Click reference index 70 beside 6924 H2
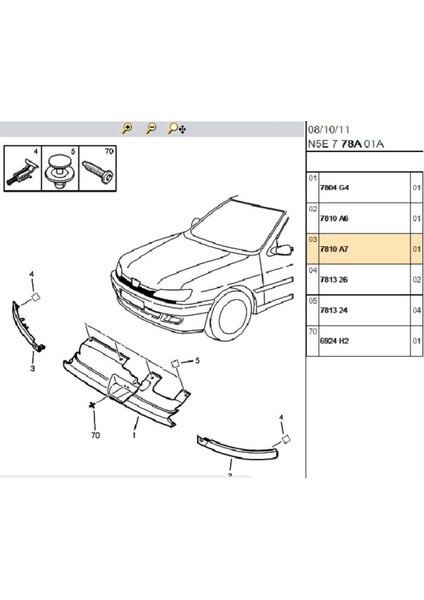This screenshot has height=600, width=424. coord(313,331)
